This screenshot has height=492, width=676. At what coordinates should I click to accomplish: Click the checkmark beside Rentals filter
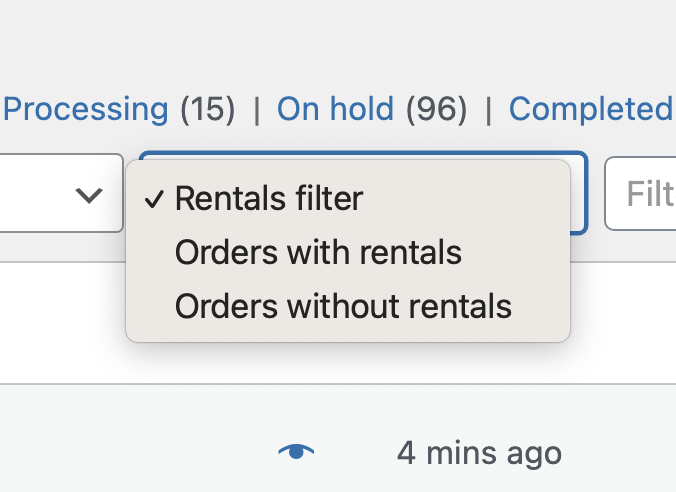154,199
